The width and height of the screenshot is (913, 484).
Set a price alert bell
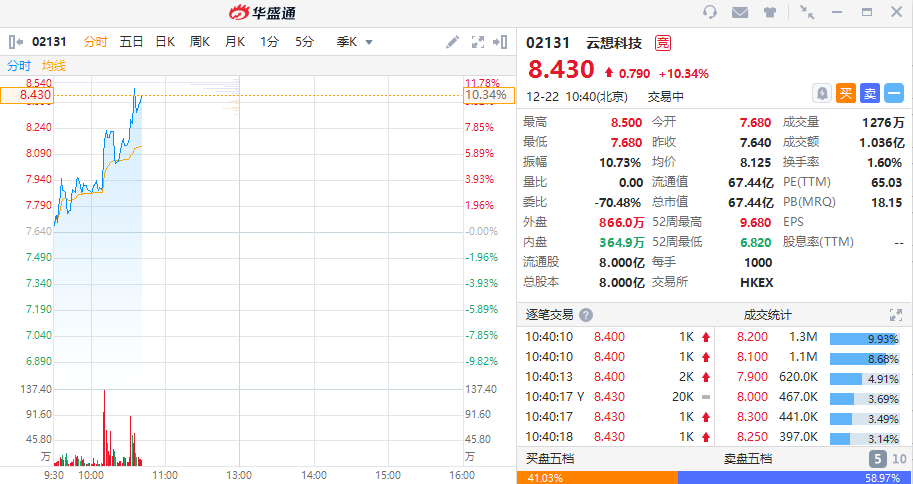(x=822, y=93)
